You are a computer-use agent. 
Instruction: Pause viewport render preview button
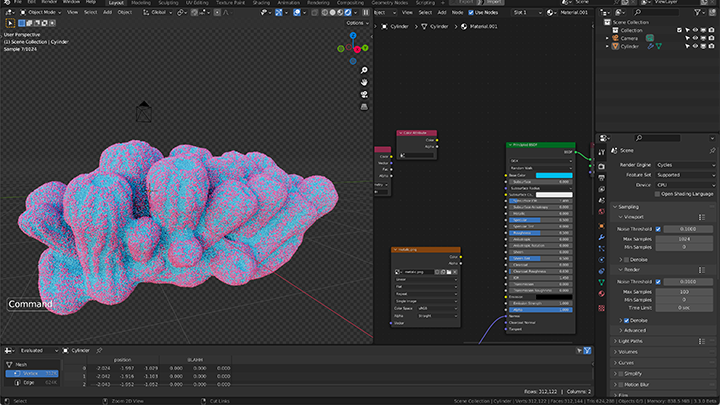[x=366, y=12]
